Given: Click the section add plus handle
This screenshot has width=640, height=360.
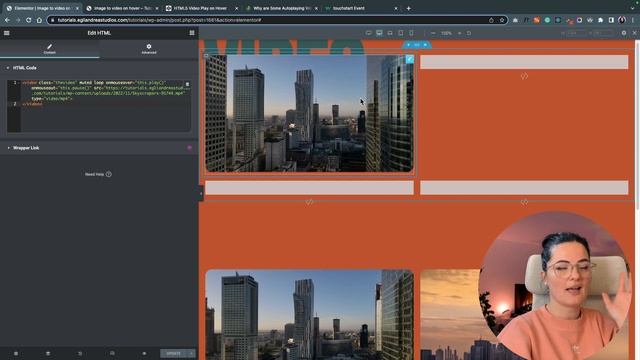Looking at the screenshot, I should tap(408, 45).
